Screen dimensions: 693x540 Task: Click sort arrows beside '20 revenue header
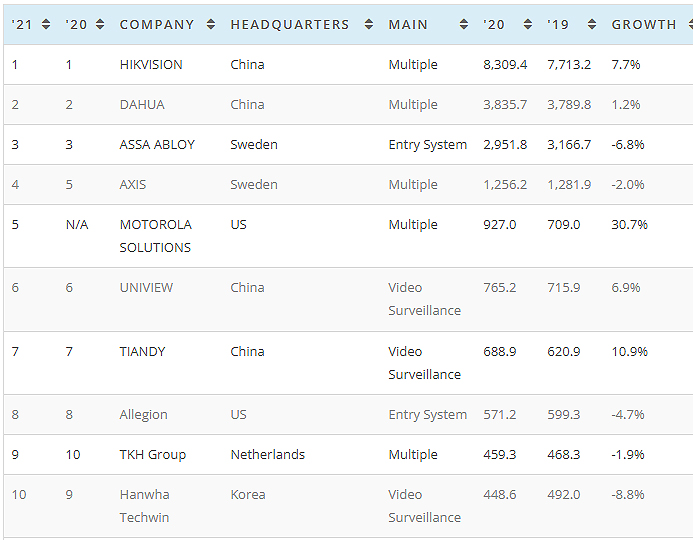coord(527,24)
